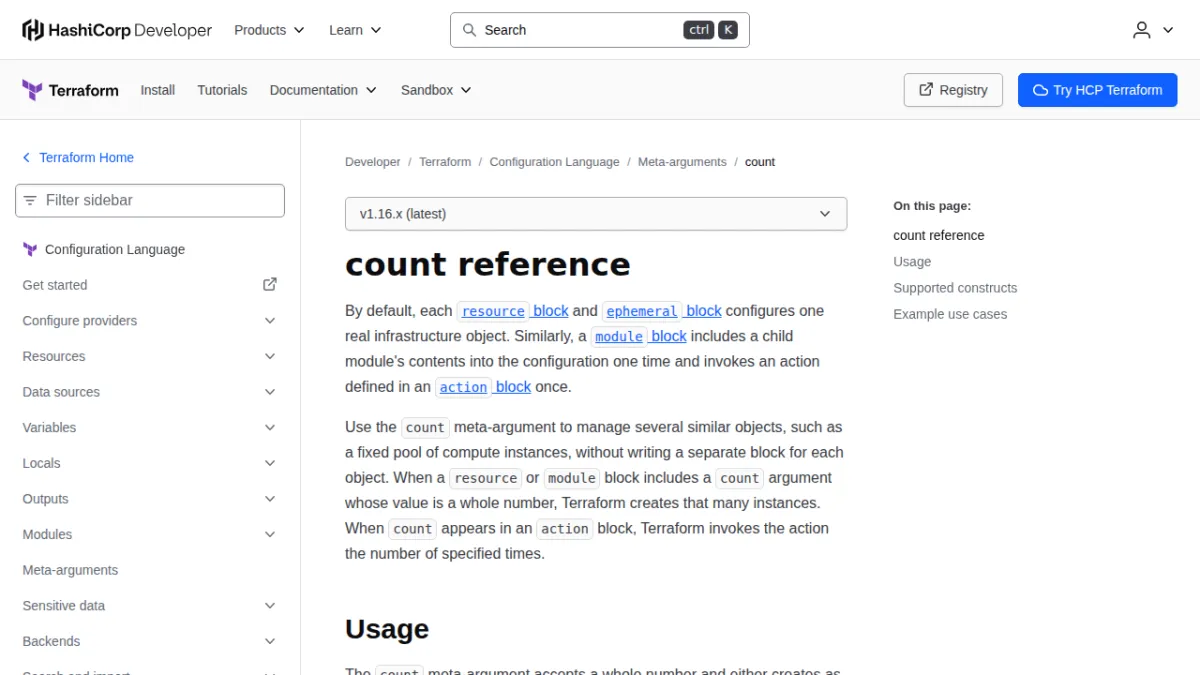Jump to Supported constructs section
This screenshot has width=1200, height=675.
[x=955, y=288]
